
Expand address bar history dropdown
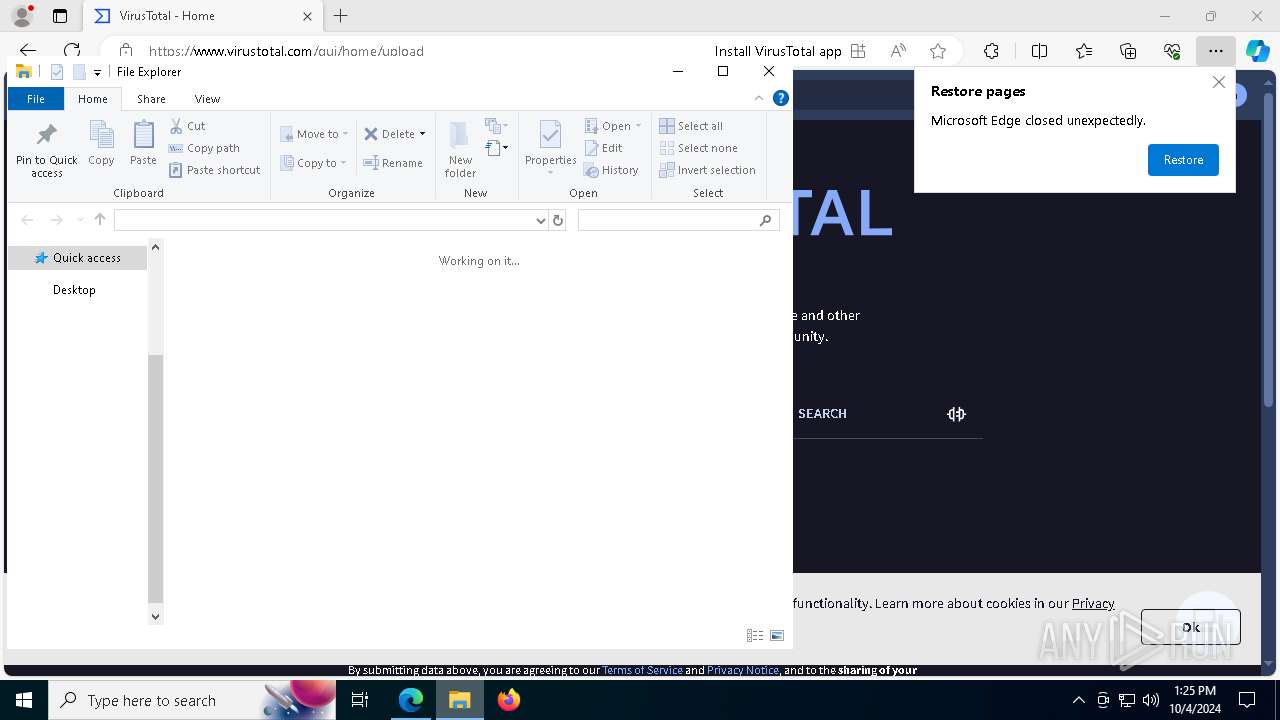[x=540, y=220]
